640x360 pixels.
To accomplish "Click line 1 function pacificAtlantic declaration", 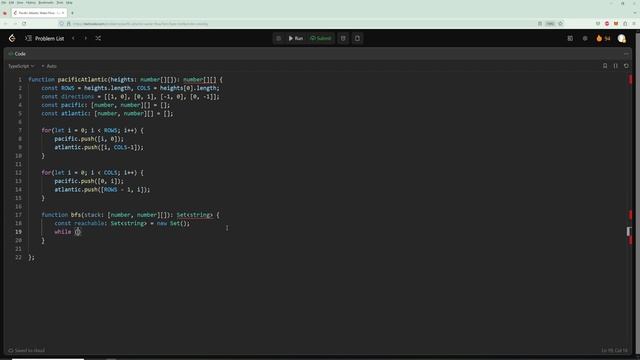I will click(126, 80).
